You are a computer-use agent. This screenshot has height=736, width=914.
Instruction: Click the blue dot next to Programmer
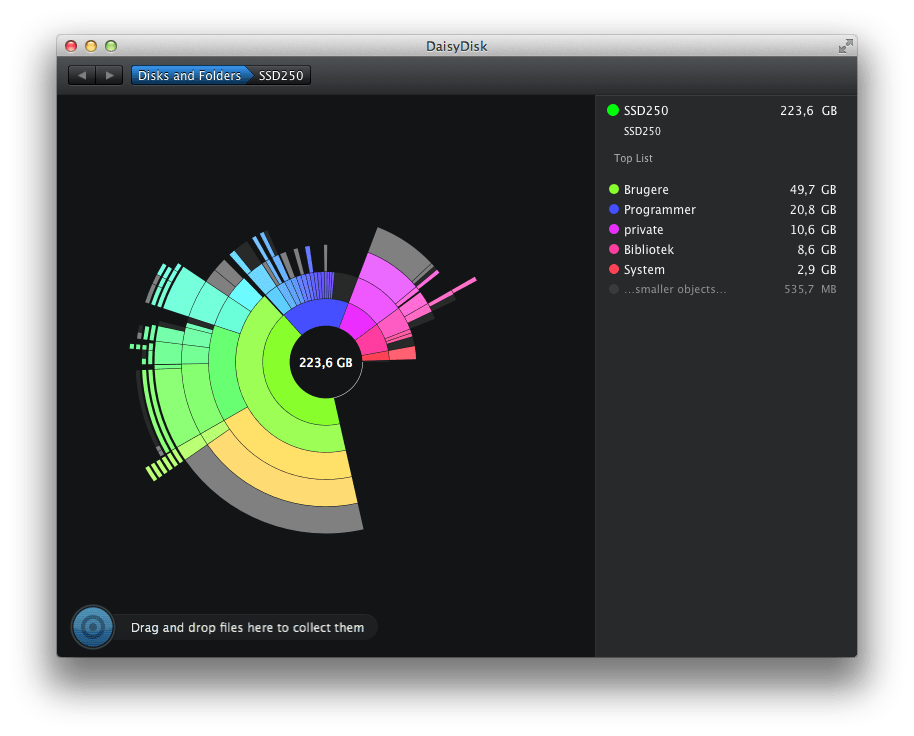[x=611, y=209]
